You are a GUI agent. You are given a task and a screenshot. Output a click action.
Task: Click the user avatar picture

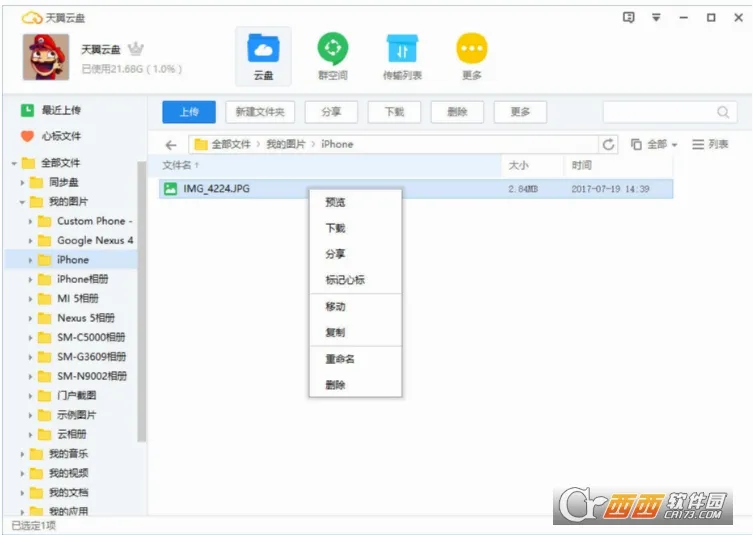point(46,57)
